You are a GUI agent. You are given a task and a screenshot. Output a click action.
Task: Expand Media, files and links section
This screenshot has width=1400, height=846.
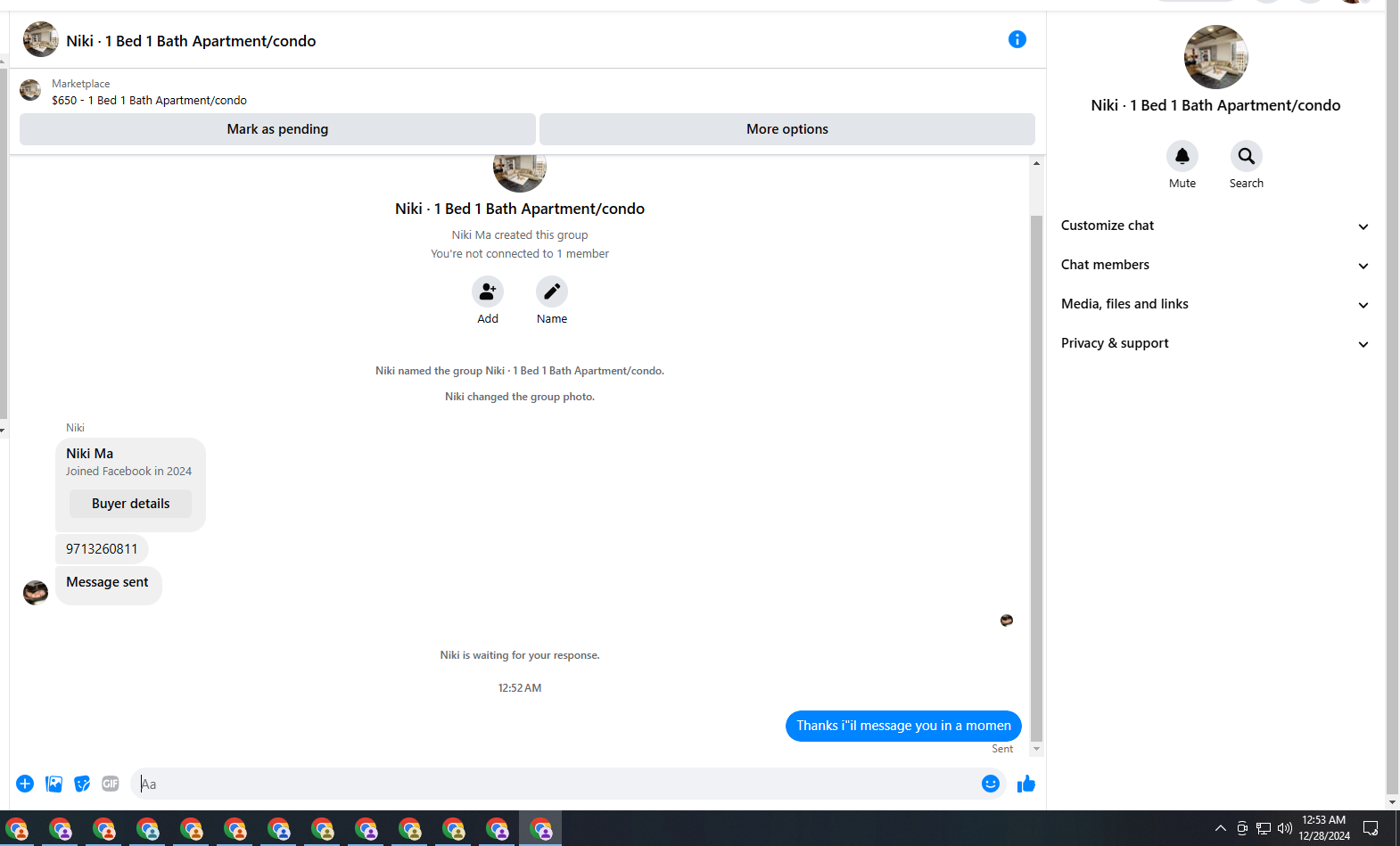(1215, 304)
